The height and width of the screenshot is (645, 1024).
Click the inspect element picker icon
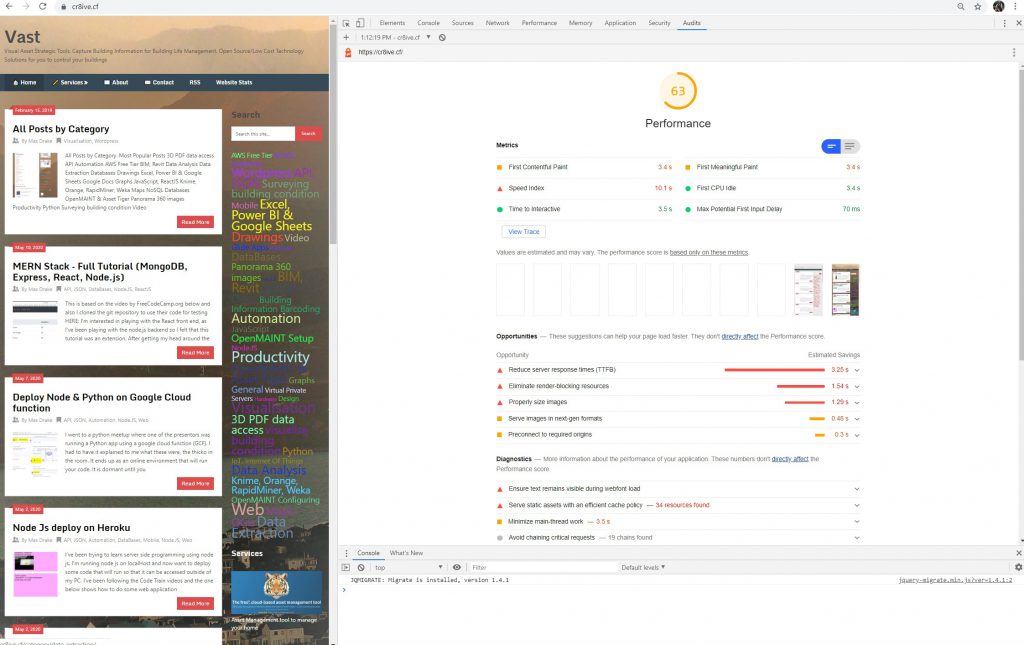click(346, 22)
